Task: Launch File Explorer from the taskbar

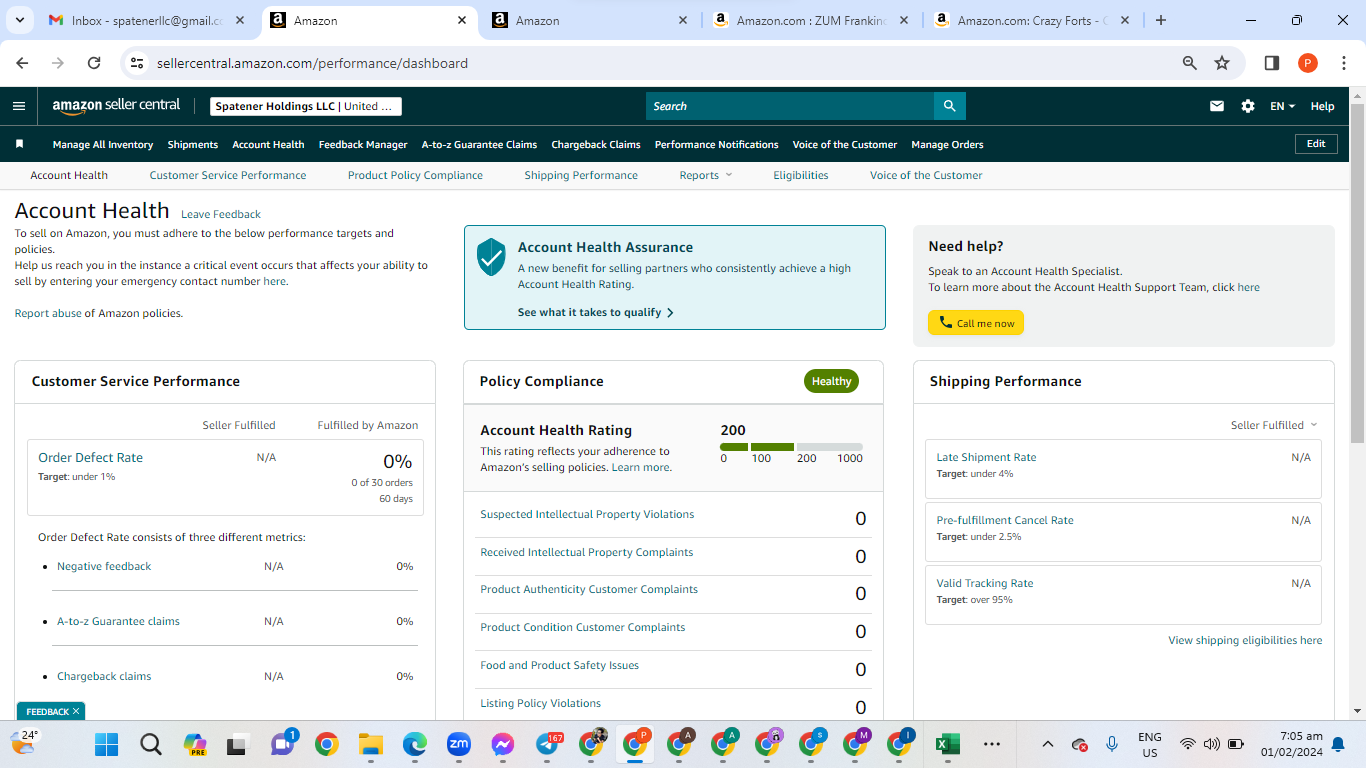Action: [x=371, y=744]
